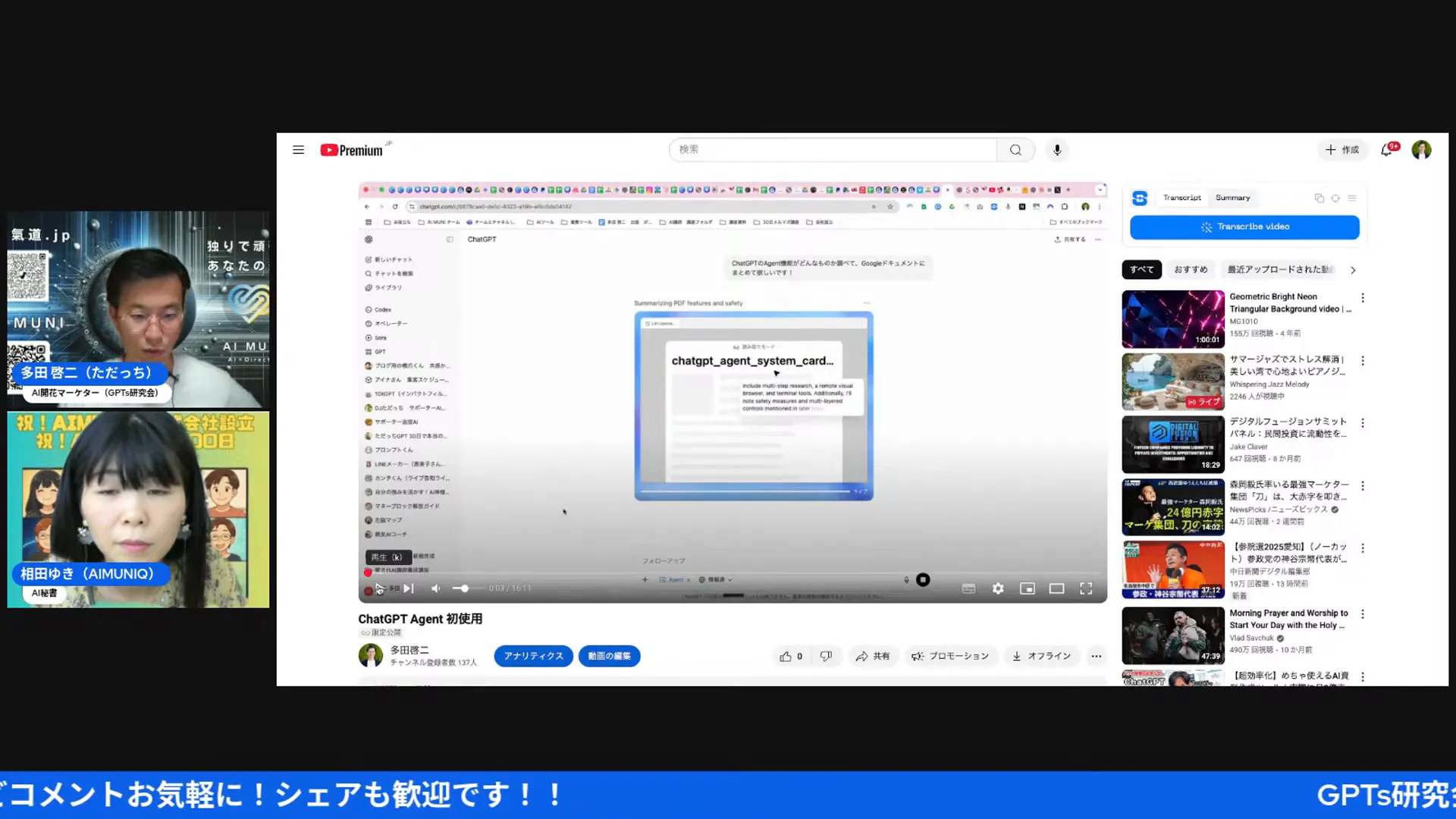This screenshot has height=819, width=1456.
Task: Show more filter chips with right chevron
Action: coord(1353,270)
